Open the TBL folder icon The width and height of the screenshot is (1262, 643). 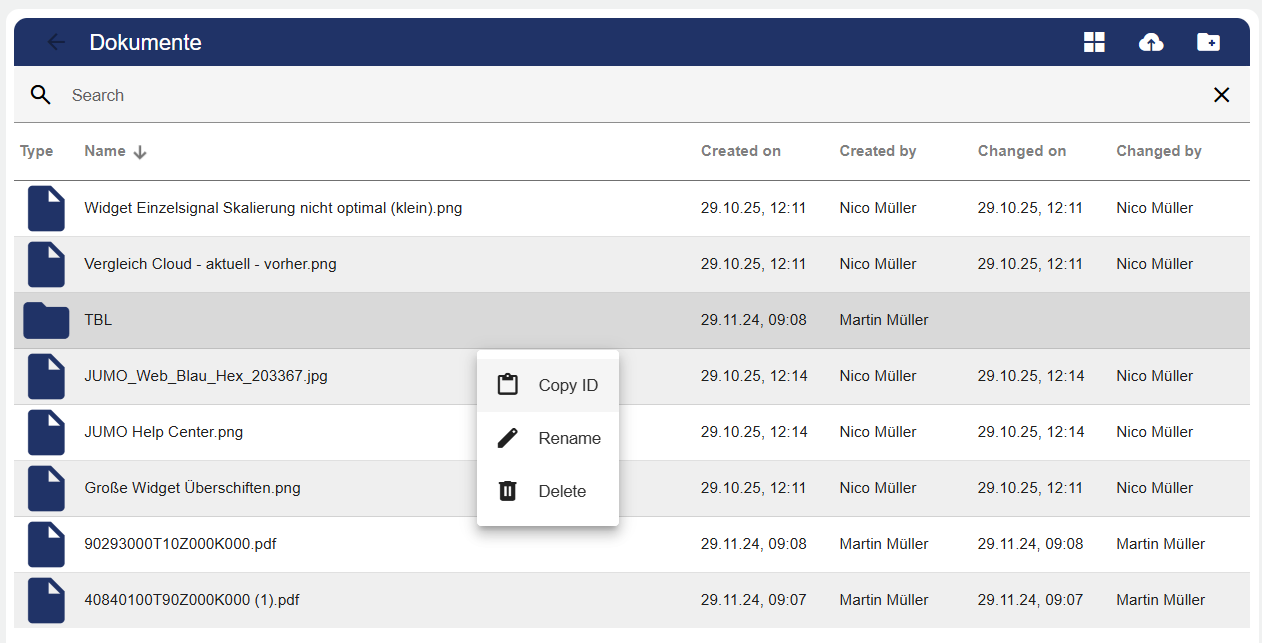click(x=46, y=320)
